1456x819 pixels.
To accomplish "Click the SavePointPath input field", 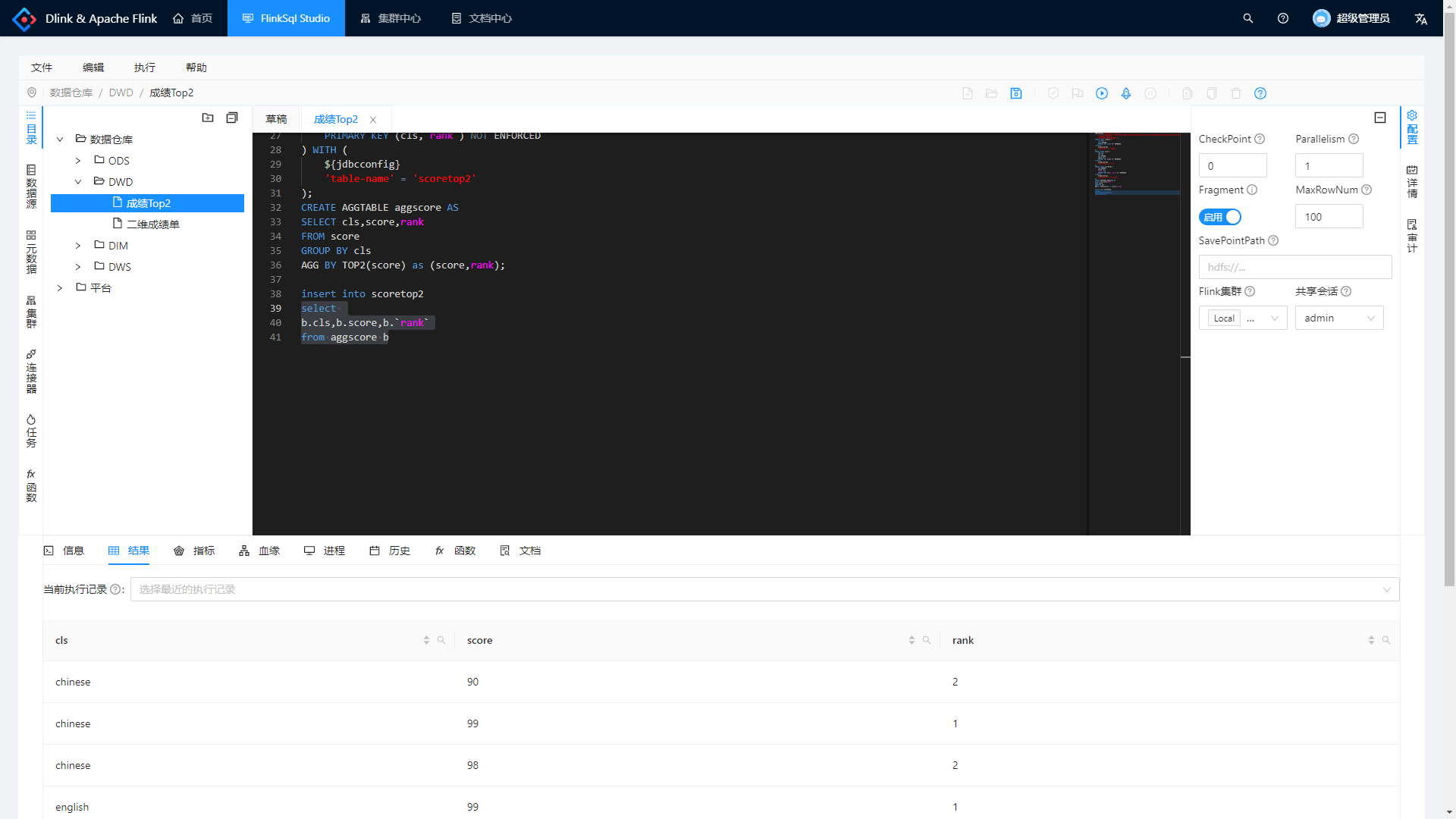I will click(1294, 267).
